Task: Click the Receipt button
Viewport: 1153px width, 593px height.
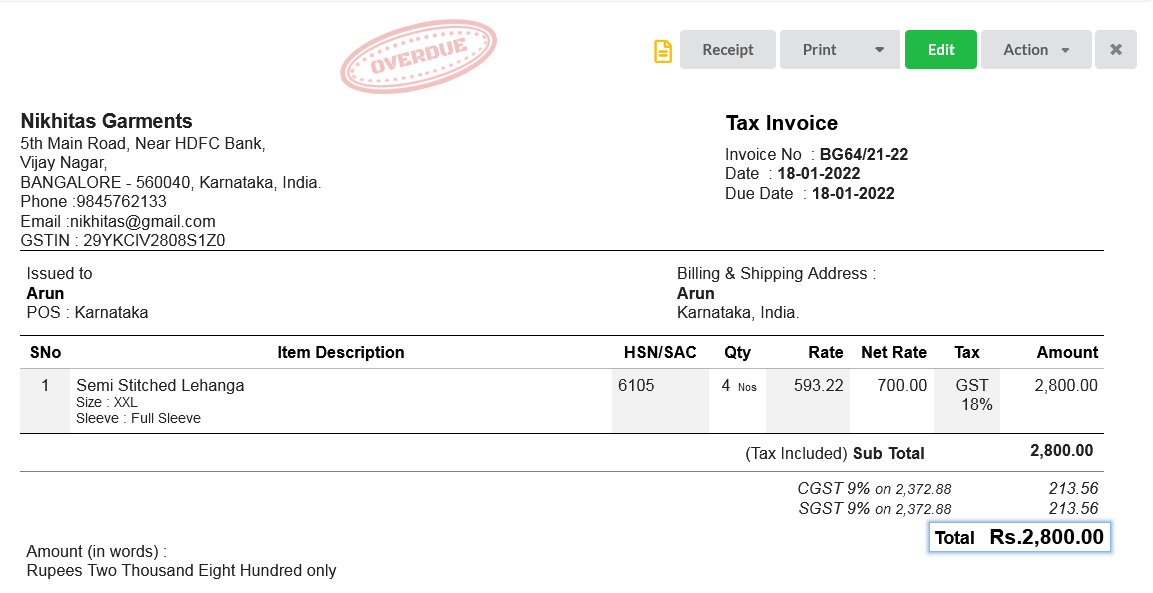Action: [728, 49]
